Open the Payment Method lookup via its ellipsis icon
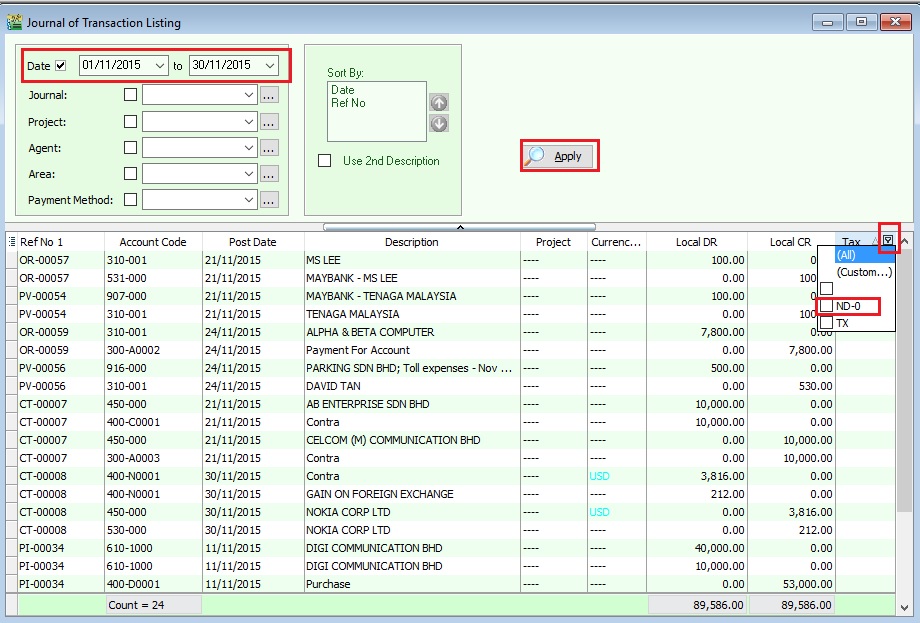This screenshot has width=920, height=623. 267,200
